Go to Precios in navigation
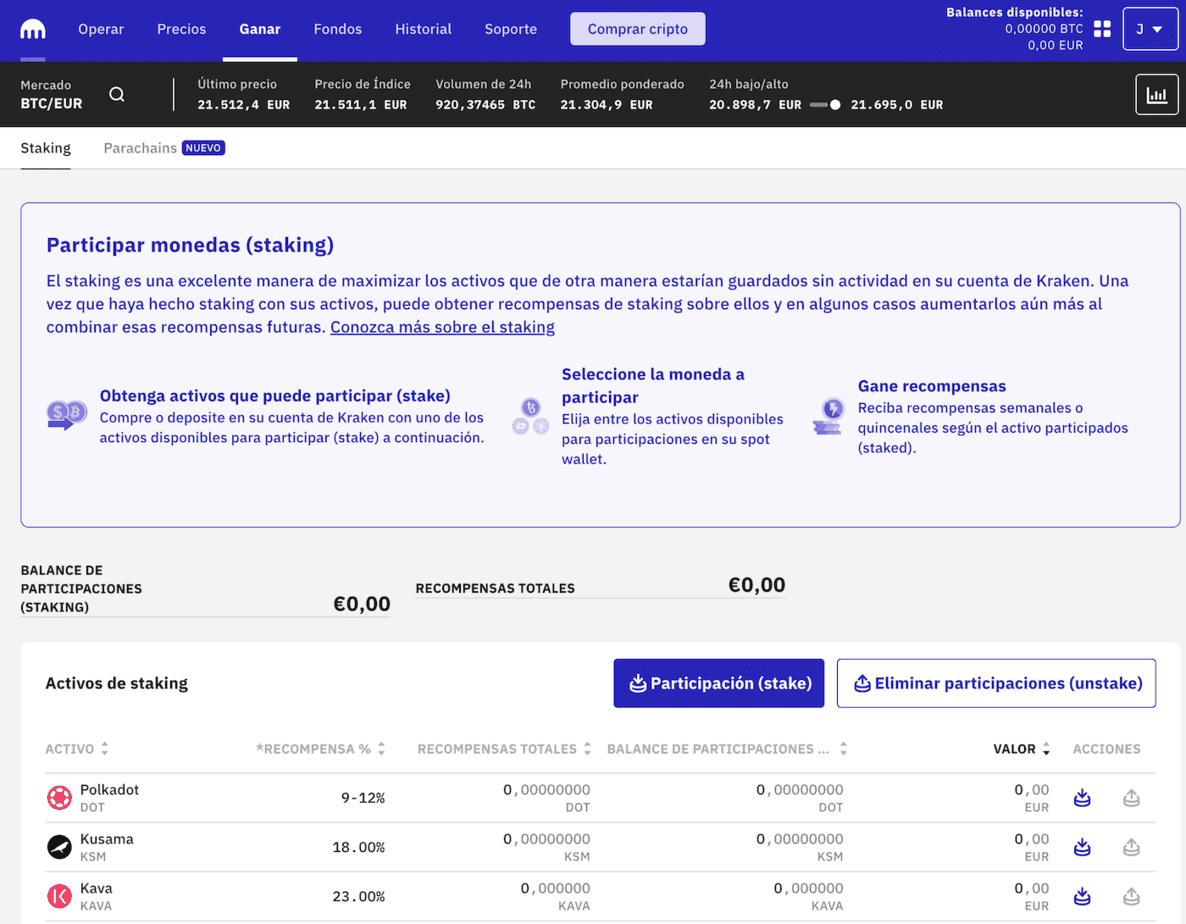Viewport: 1186px width, 924px height. [x=182, y=29]
